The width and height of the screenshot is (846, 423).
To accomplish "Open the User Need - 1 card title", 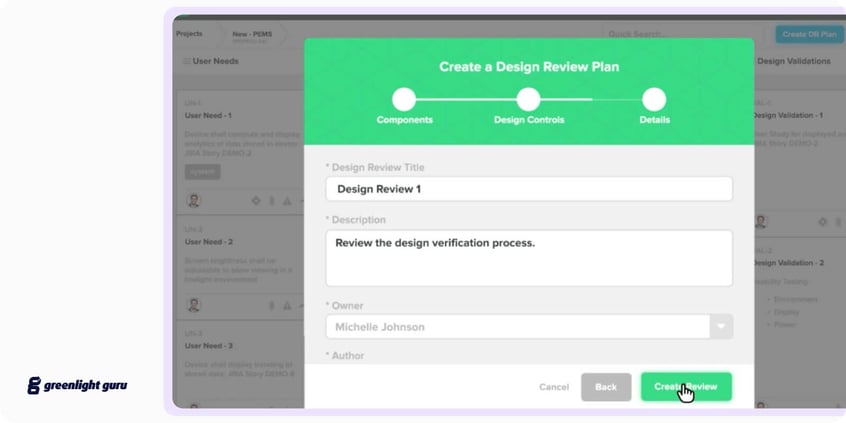I will 208,115.
